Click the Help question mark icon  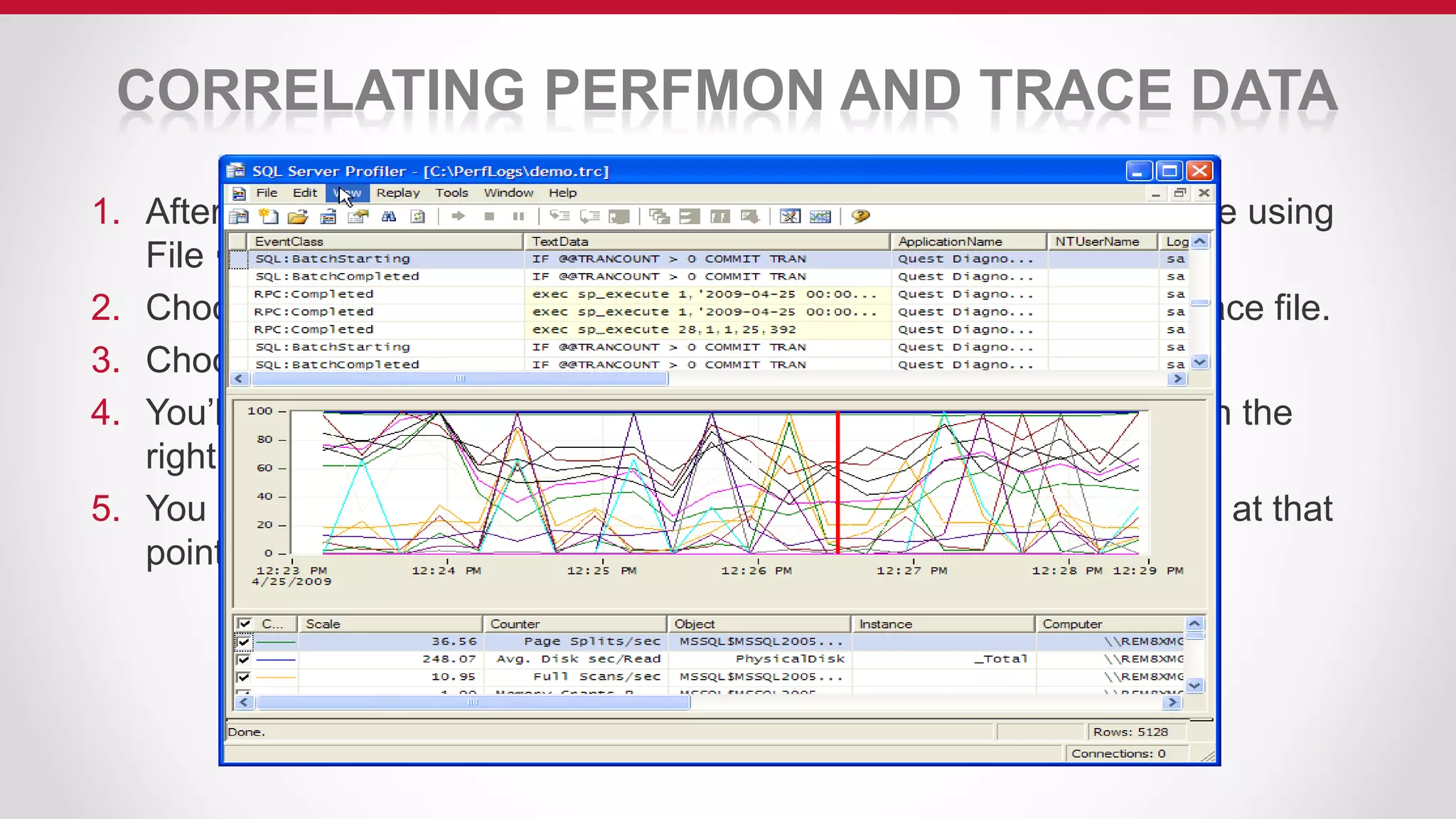pos(860,216)
